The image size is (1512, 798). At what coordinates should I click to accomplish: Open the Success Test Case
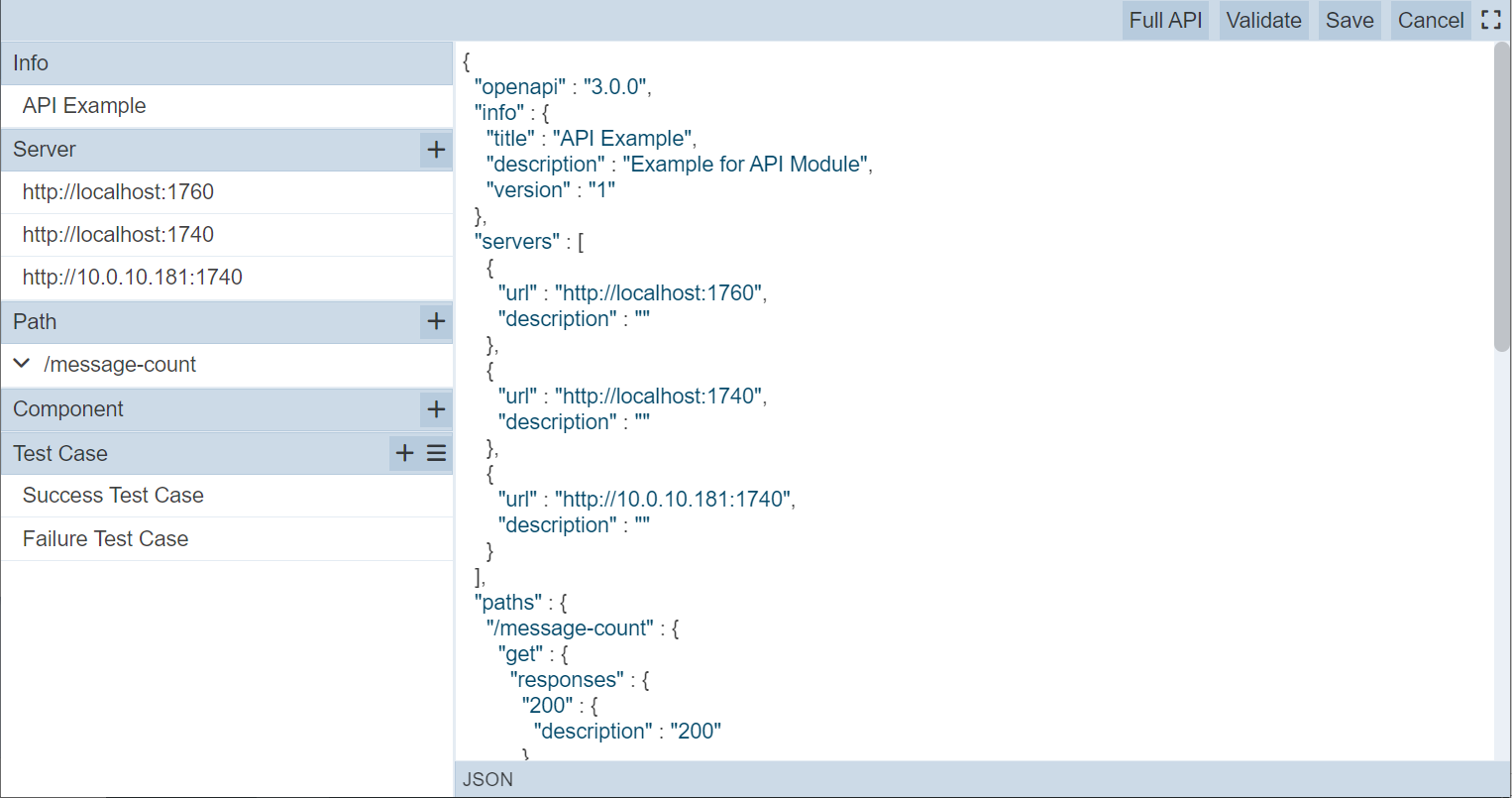[x=113, y=496]
